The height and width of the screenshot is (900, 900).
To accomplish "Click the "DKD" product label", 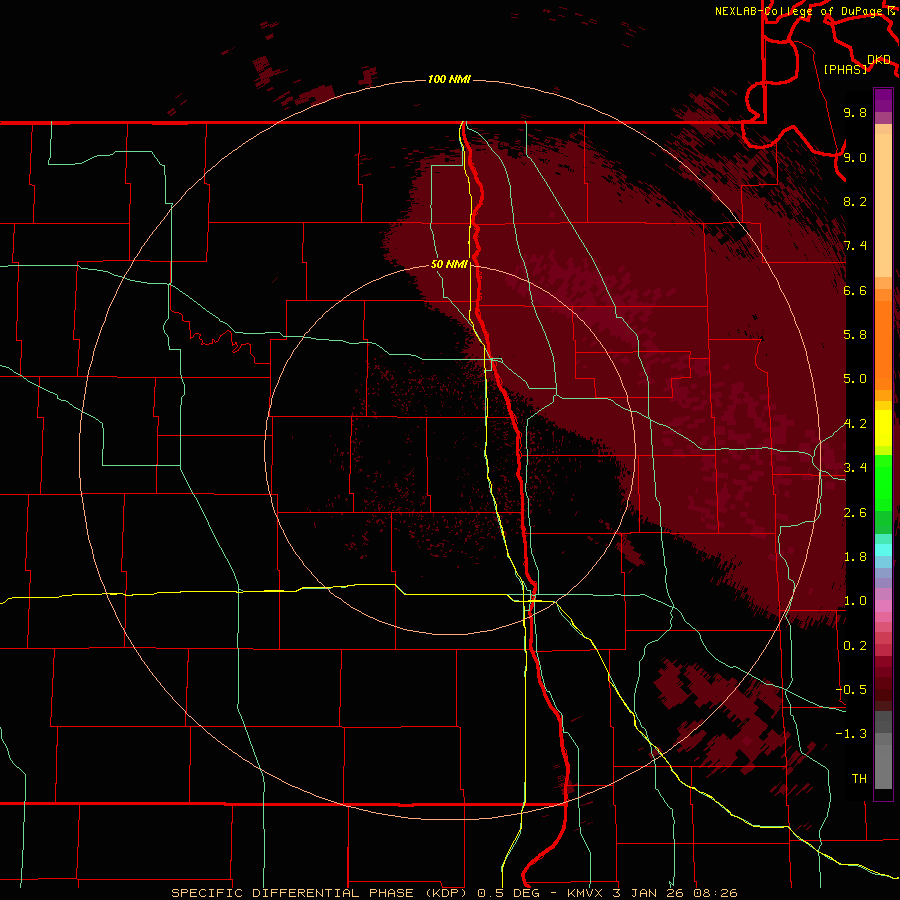I will click(x=879, y=60).
